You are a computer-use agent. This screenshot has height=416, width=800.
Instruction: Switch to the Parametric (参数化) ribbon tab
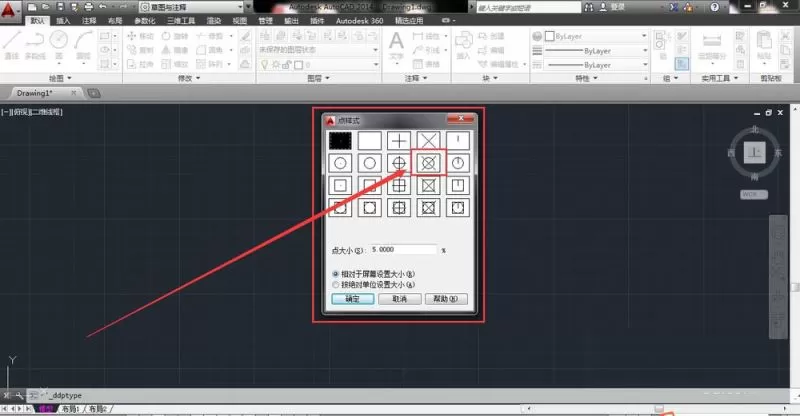pyautogui.click(x=144, y=20)
